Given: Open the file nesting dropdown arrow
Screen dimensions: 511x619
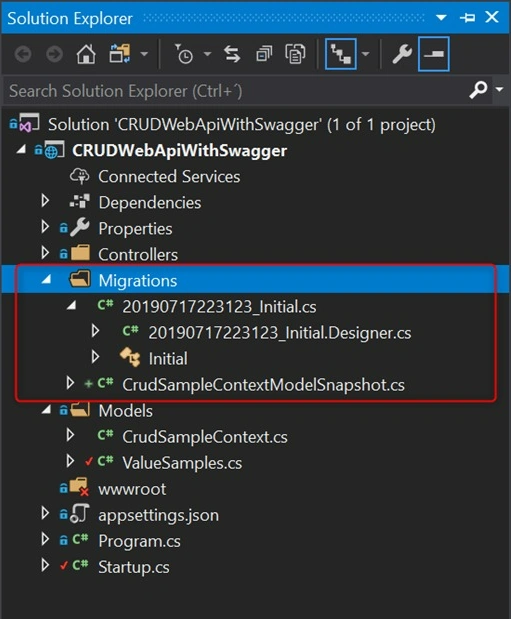Looking at the screenshot, I should coord(366,54).
